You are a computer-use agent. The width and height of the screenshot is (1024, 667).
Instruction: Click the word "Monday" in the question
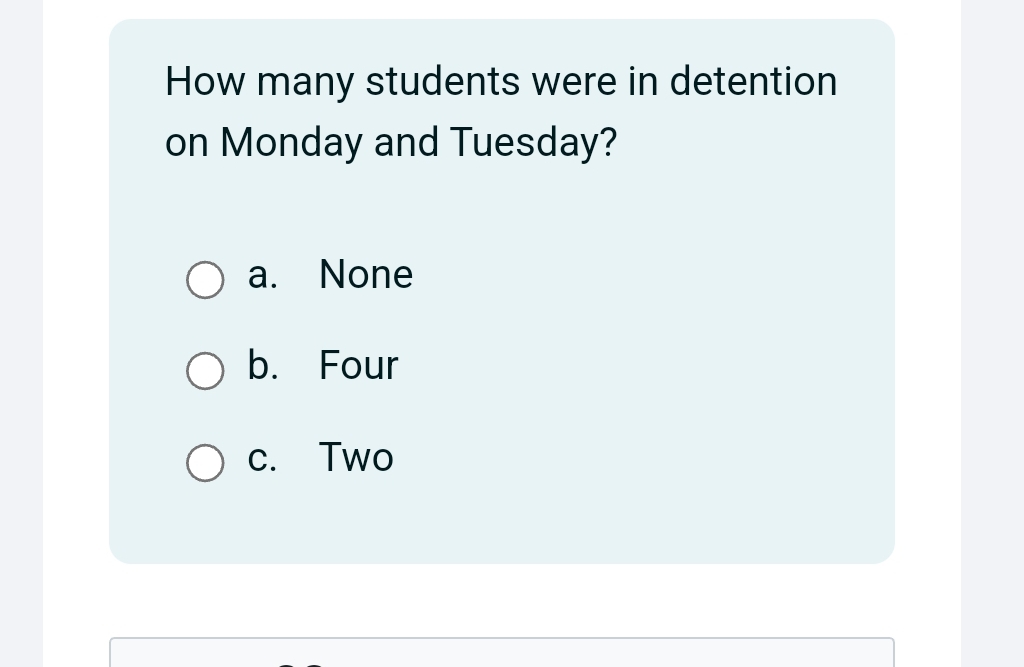[291, 143]
